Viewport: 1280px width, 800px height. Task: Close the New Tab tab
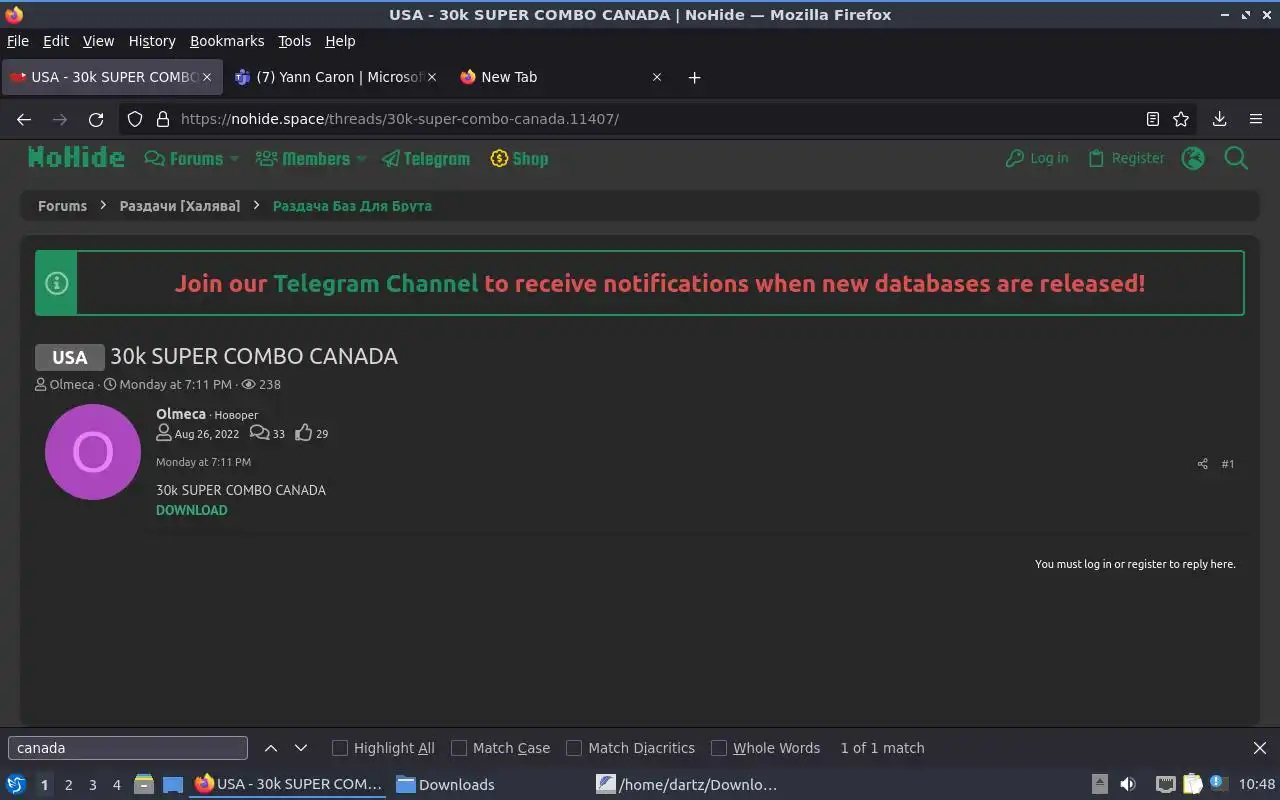(657, 77)
